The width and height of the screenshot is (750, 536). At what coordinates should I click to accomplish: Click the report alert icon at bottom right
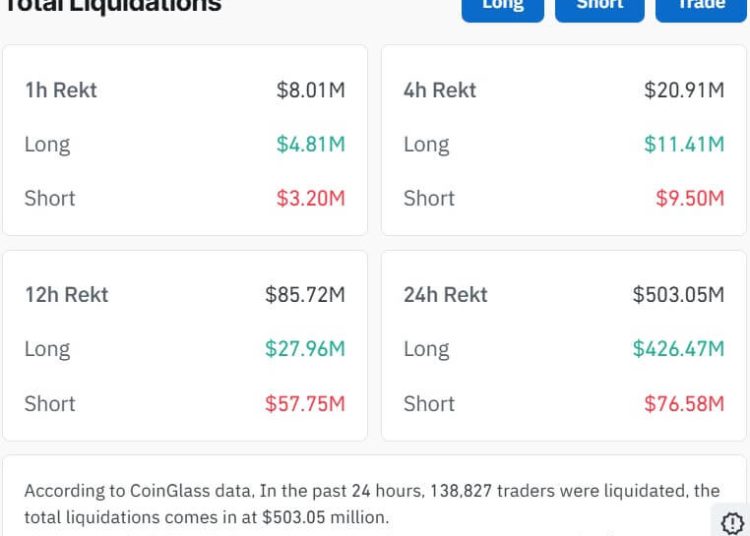point(732,522)
